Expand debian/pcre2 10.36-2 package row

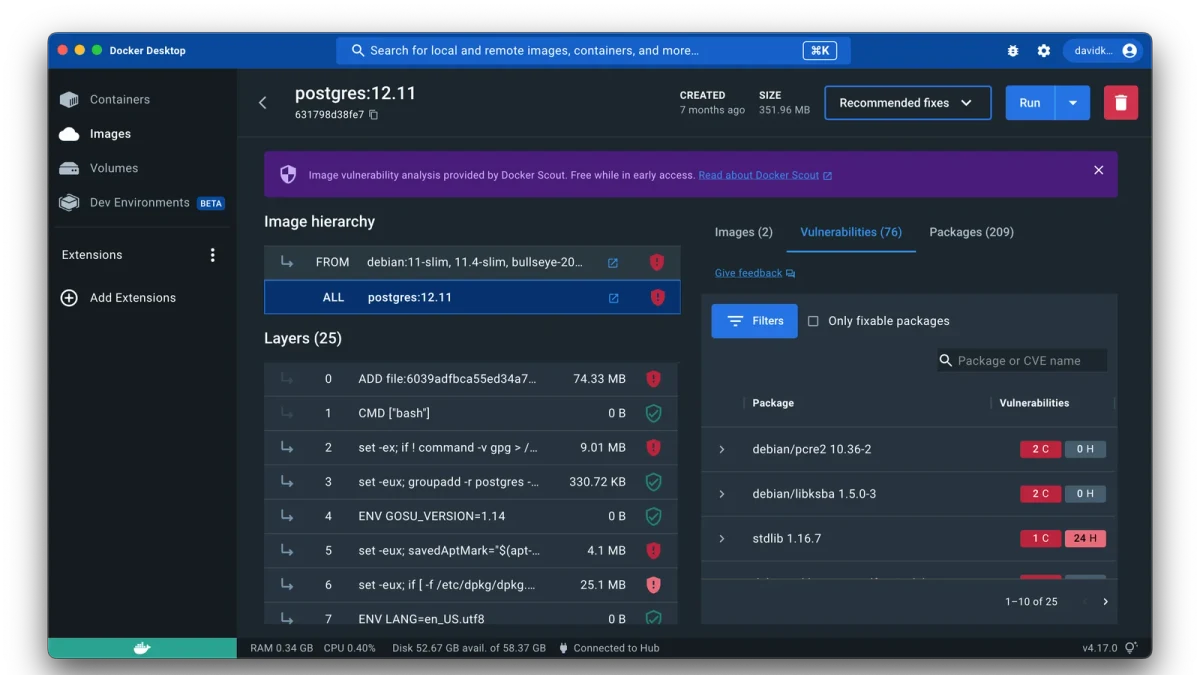pos(722,450)
